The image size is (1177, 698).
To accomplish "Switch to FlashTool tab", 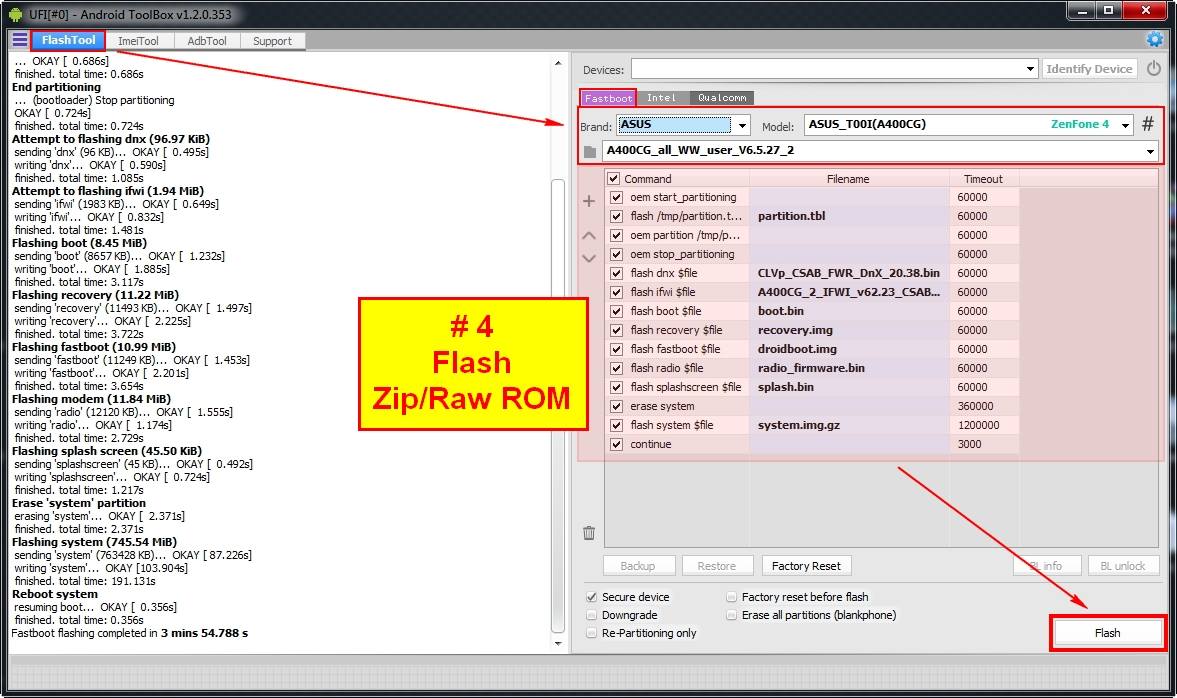I will pyautogui.click(x=68, y=41).
